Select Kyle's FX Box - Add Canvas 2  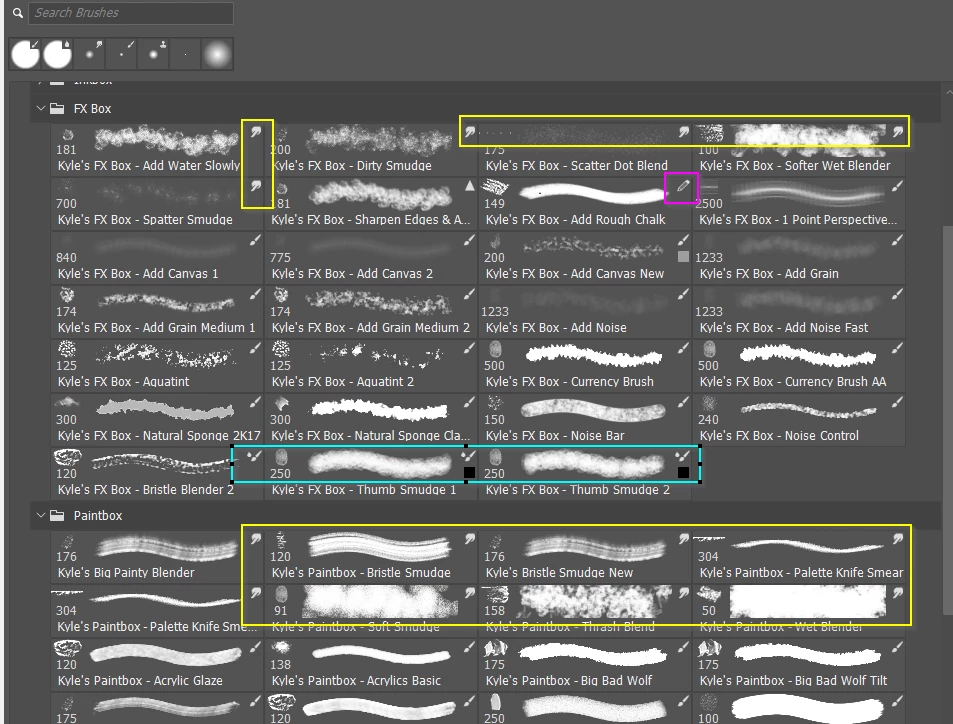(x=371, y=258)
